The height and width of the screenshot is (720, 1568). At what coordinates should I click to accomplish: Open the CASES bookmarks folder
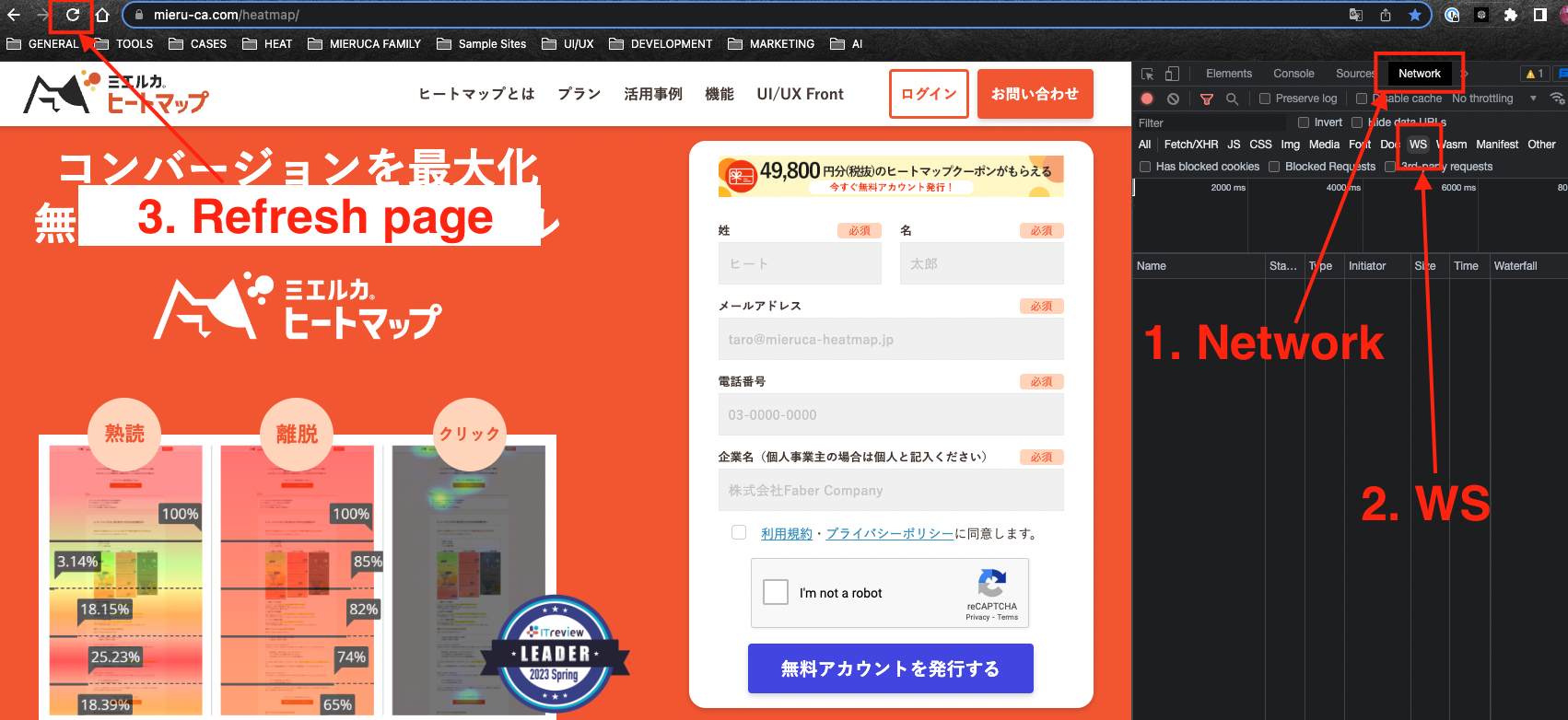coord(198,43)
